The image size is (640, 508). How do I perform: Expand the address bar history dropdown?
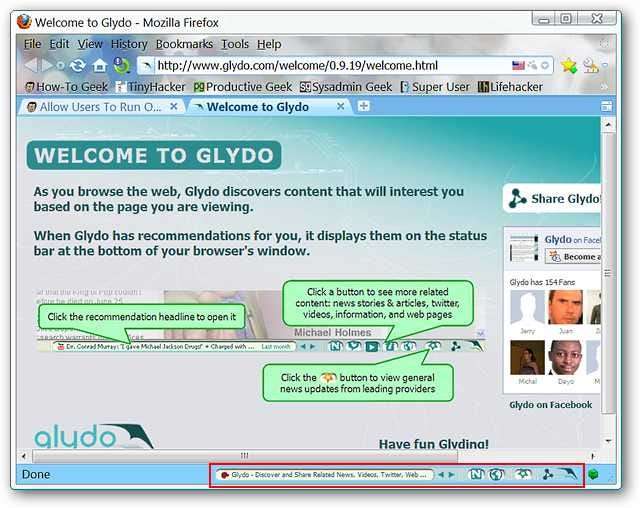coord(545,65)
